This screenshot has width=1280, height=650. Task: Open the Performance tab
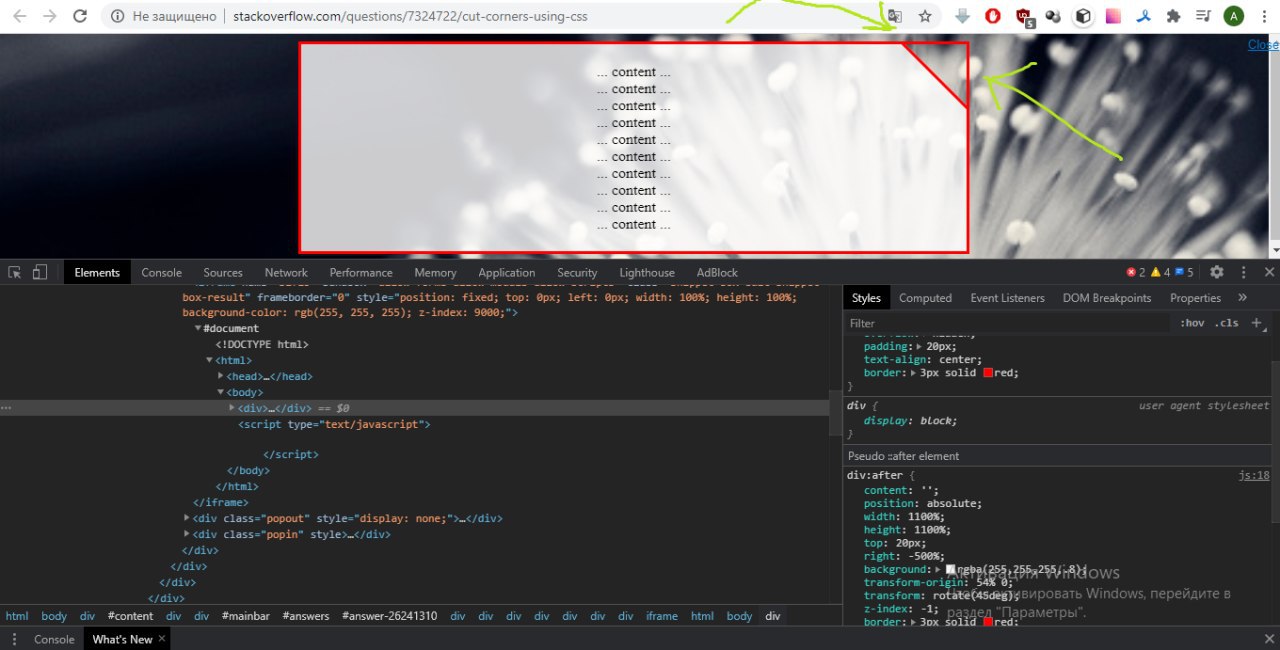click(x=361, y=272)
